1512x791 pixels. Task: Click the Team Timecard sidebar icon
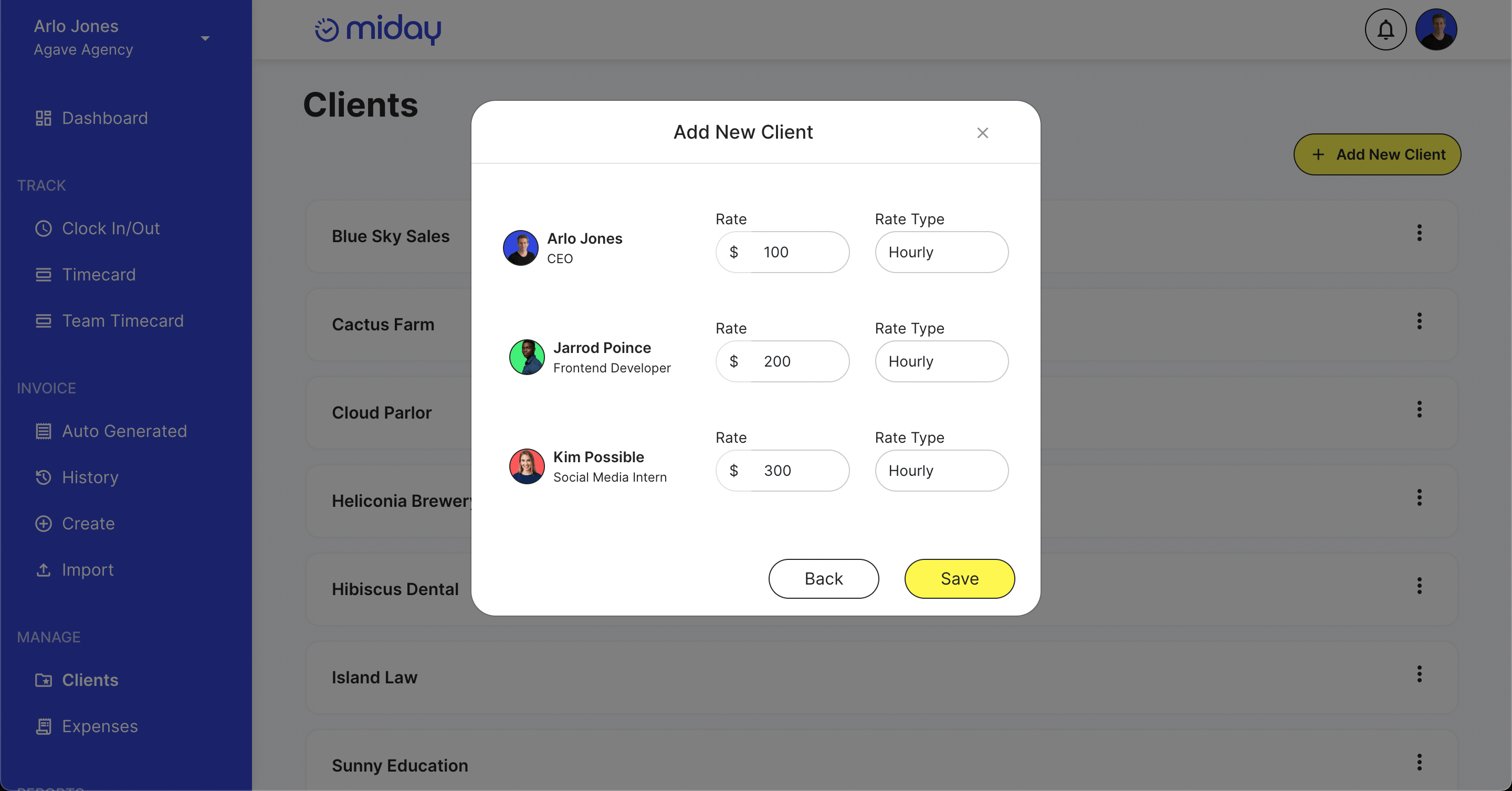click(43, 320)
